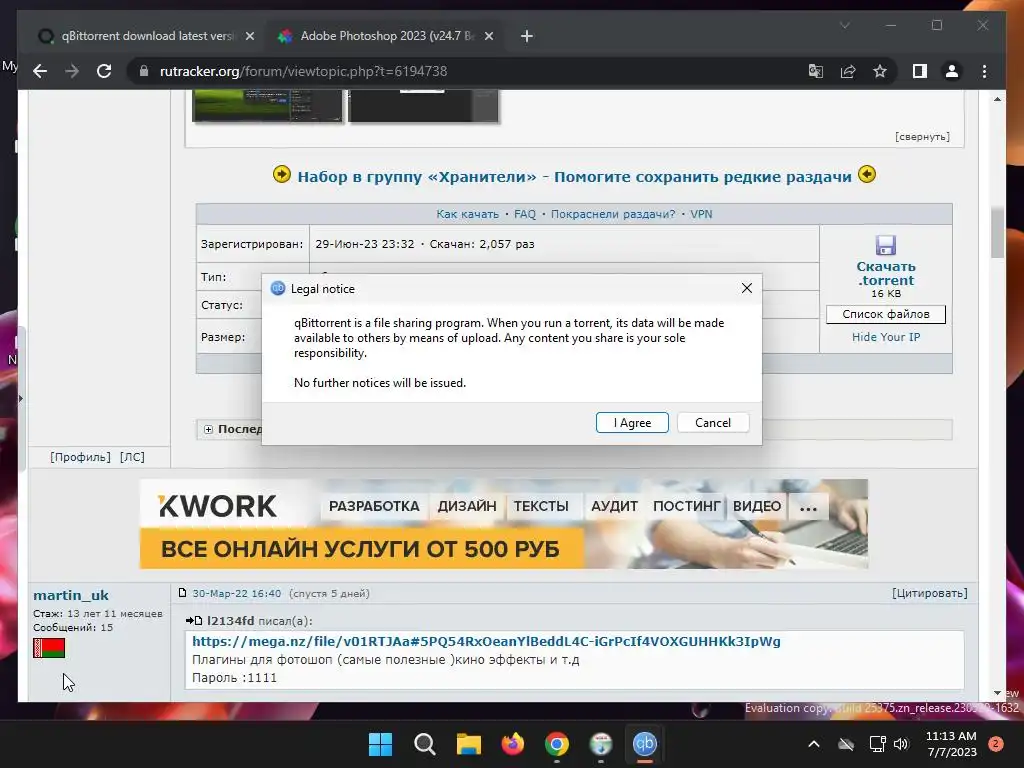Click the floppy disk download icon
This screenshot has width=1024, height=768.
pos(886,246)
